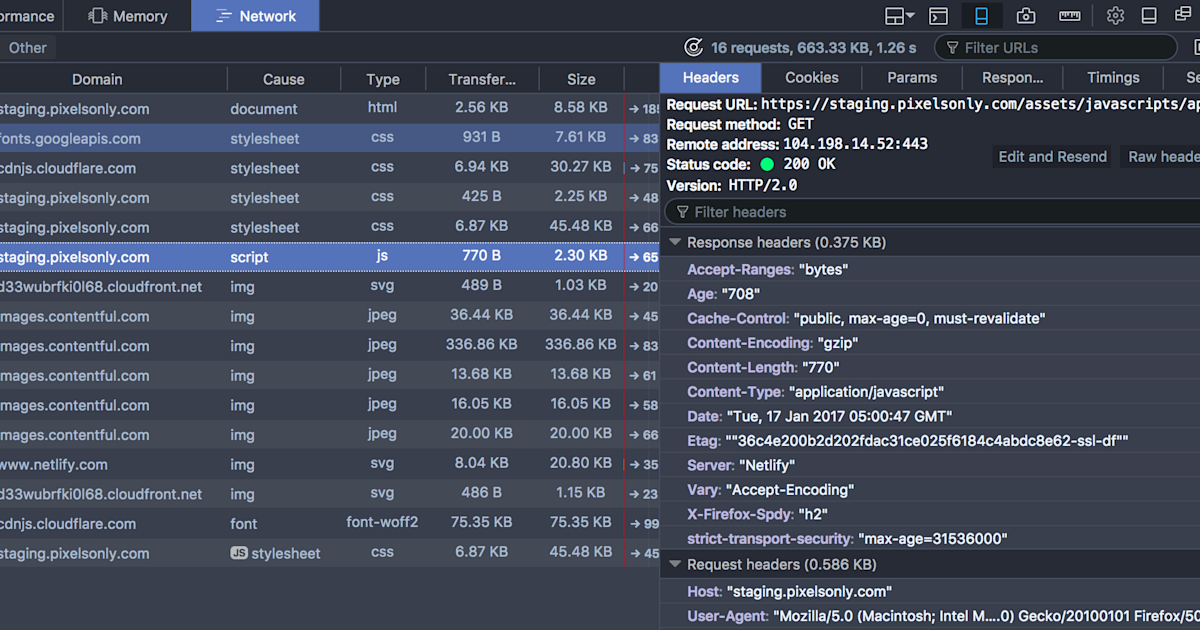The height and width of the screenshot is (630, 1200).
Task: Click Edit and Resend button
Action: (x=1052, y=156)
